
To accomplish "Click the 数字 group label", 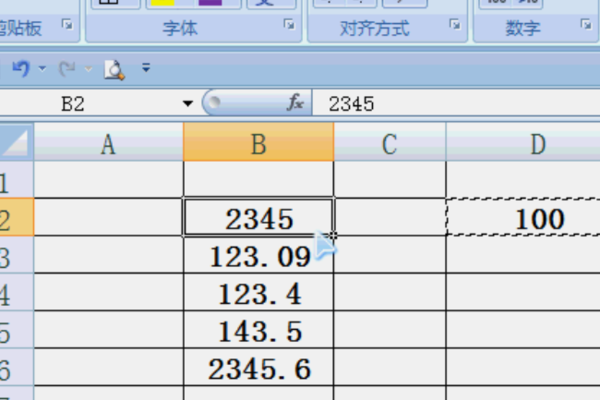I will [523, 28].
